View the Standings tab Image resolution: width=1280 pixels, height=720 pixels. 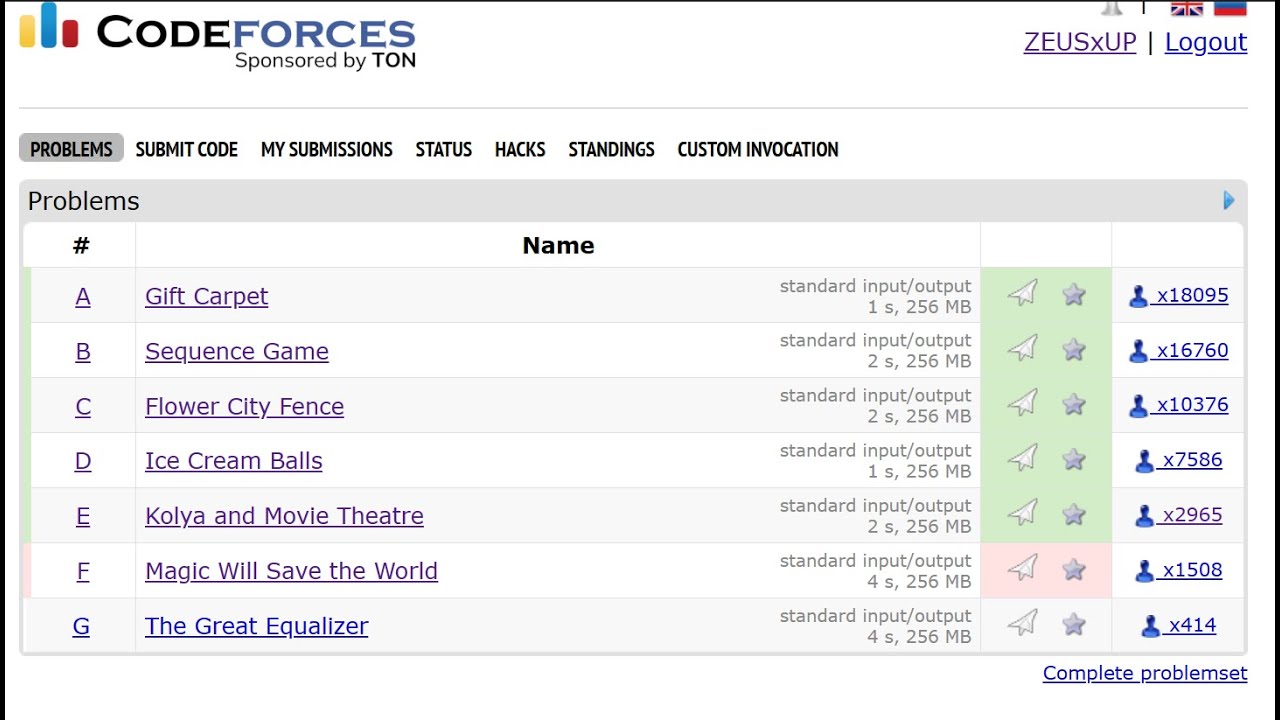(x=612, y=149)
